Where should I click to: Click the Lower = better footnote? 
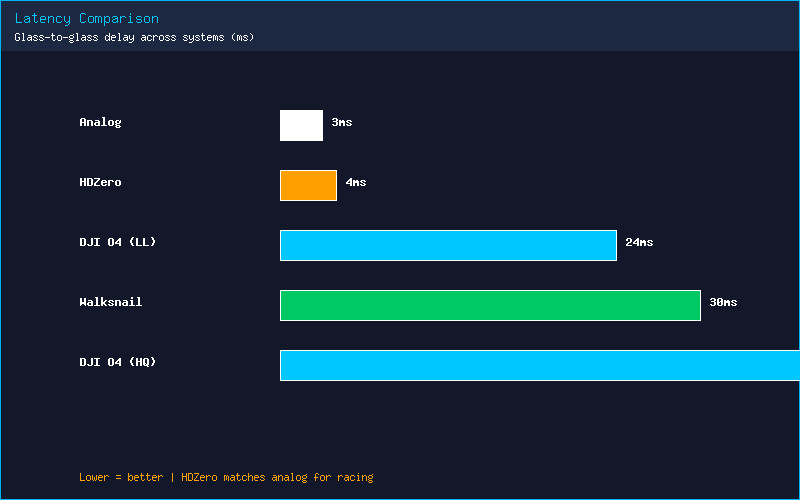pos(121,478)
